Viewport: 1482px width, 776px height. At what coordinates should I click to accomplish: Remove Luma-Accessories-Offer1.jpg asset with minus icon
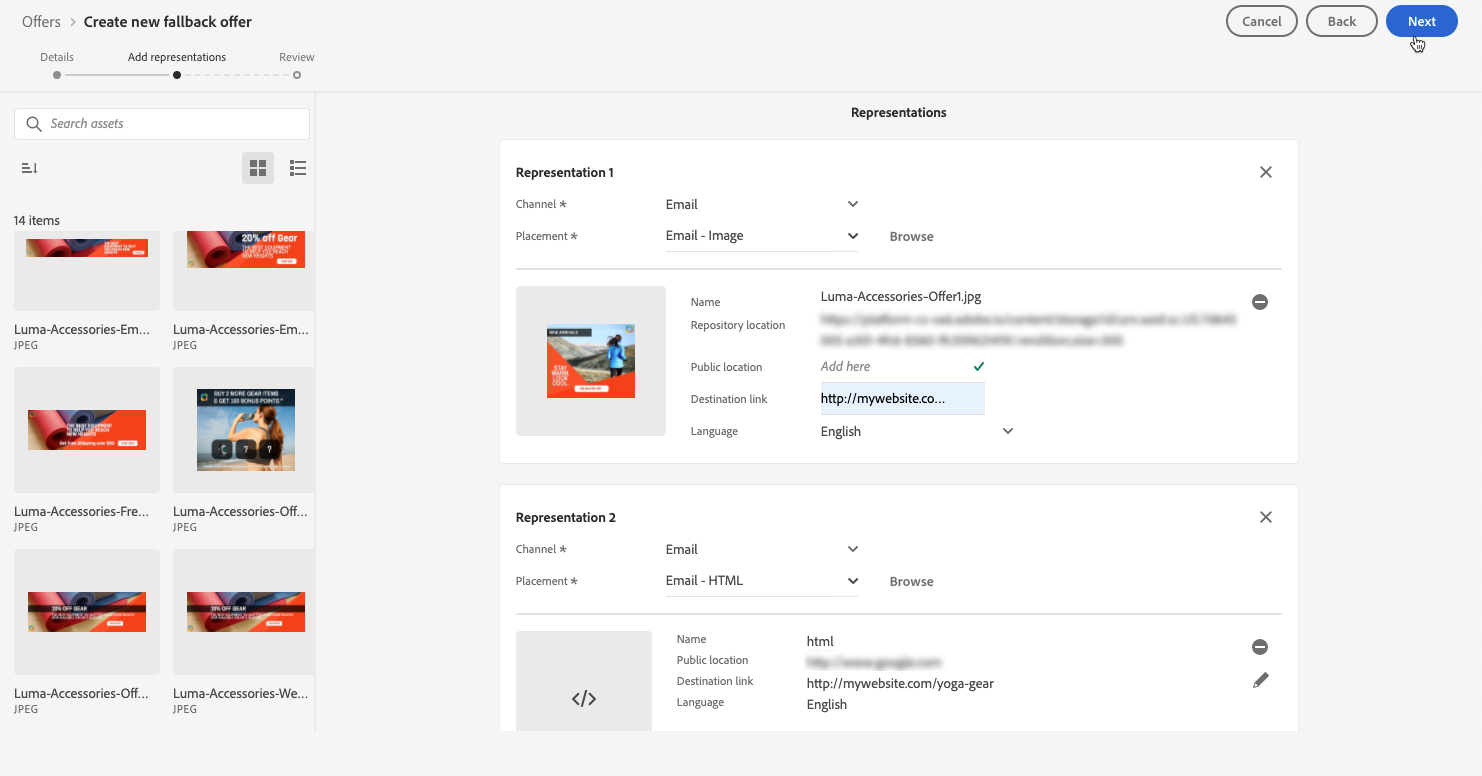(x=1260, y=302)
